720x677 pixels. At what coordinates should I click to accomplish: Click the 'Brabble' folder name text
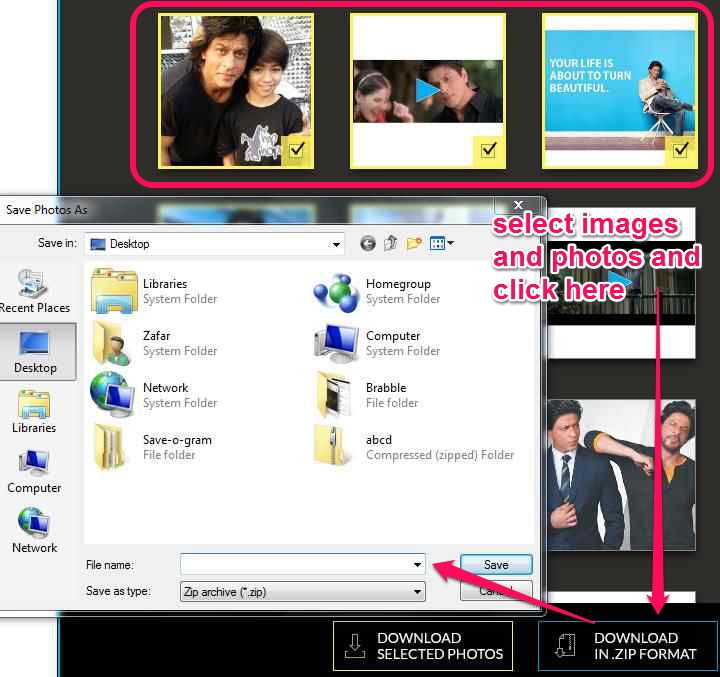click(x=386, y=388)
